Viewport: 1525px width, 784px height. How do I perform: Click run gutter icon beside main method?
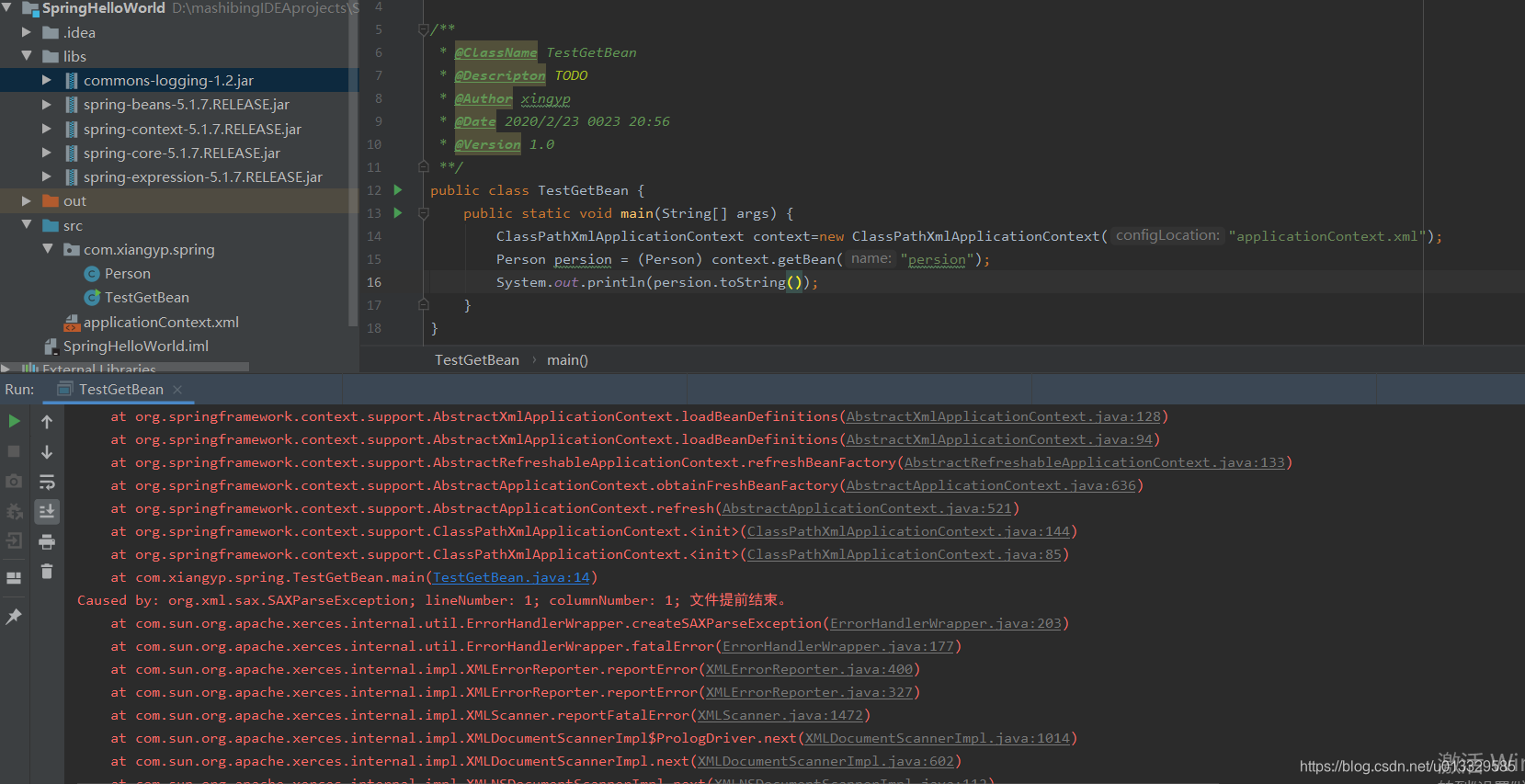pyautogui.click(x=398, y=213)
